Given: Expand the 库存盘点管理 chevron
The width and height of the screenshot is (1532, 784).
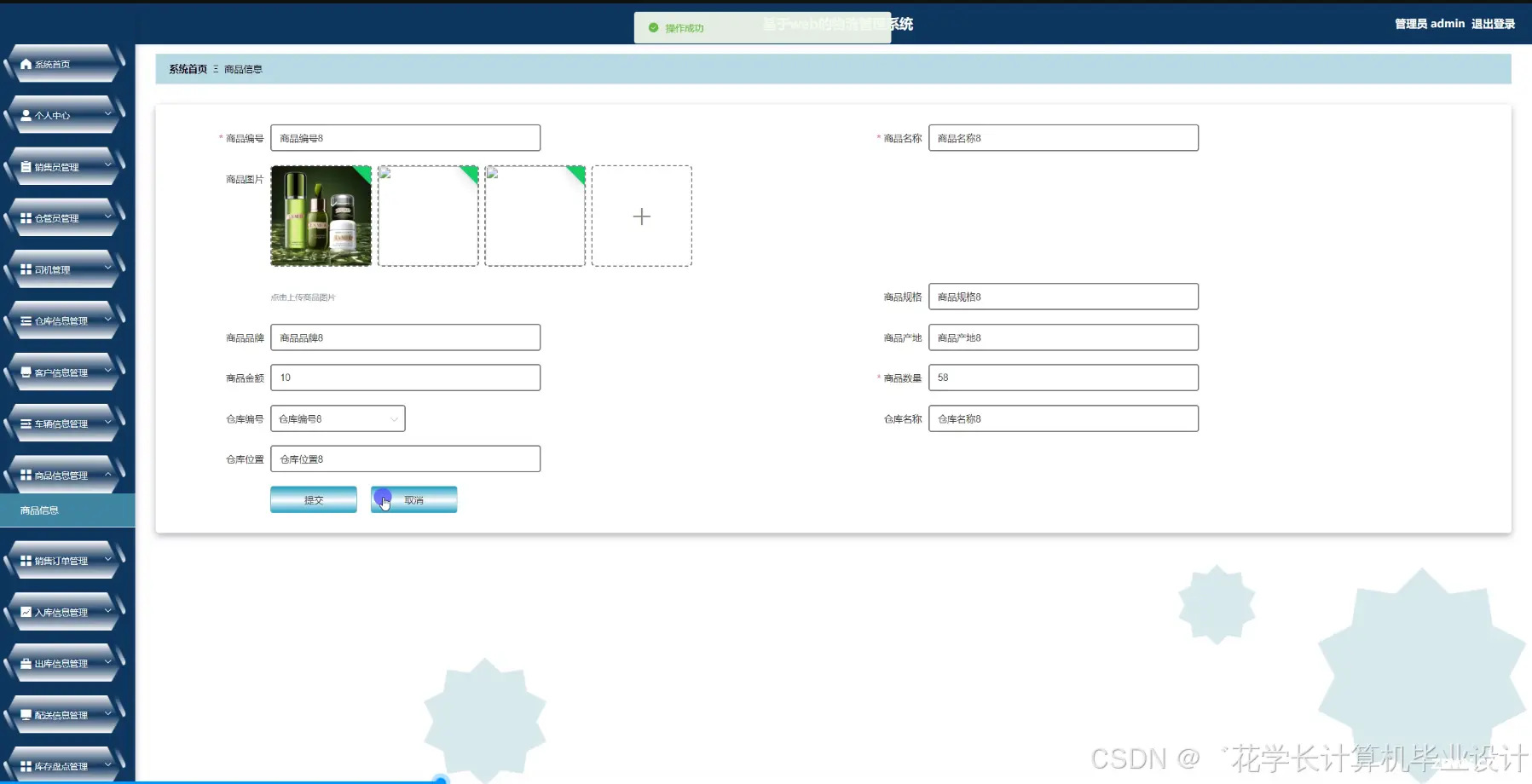Looking at the screenshot, I should (x=108, y=764).
